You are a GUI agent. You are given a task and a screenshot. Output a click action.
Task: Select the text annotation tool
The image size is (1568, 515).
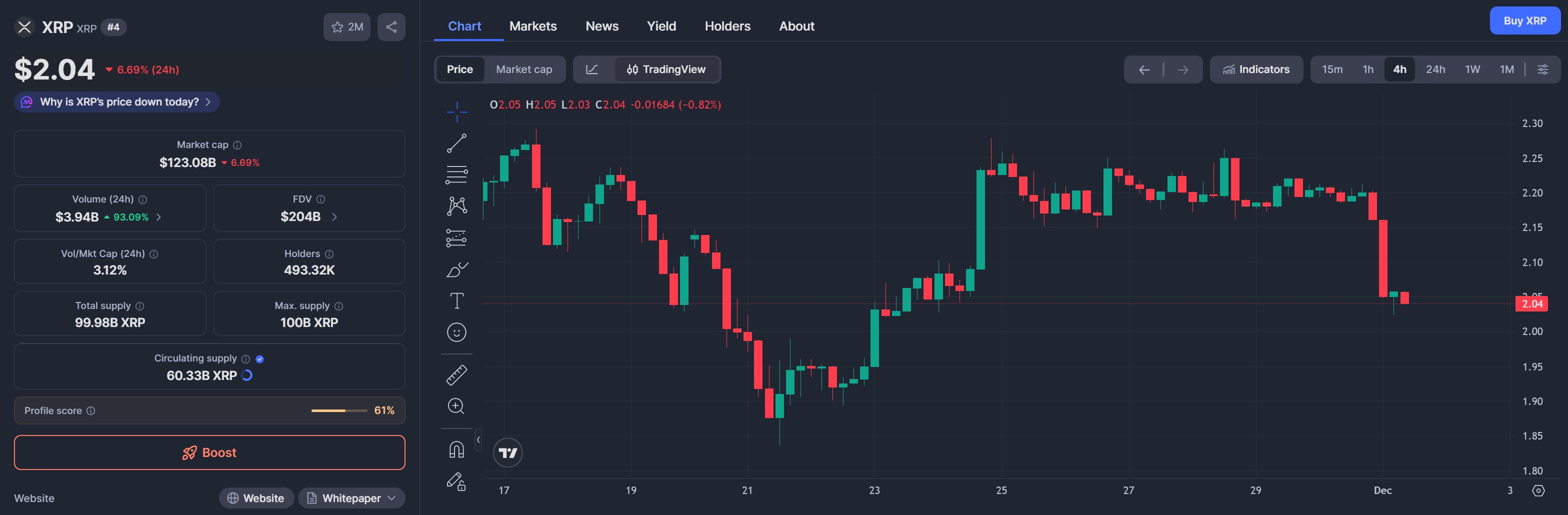click(x=456, y=300)
